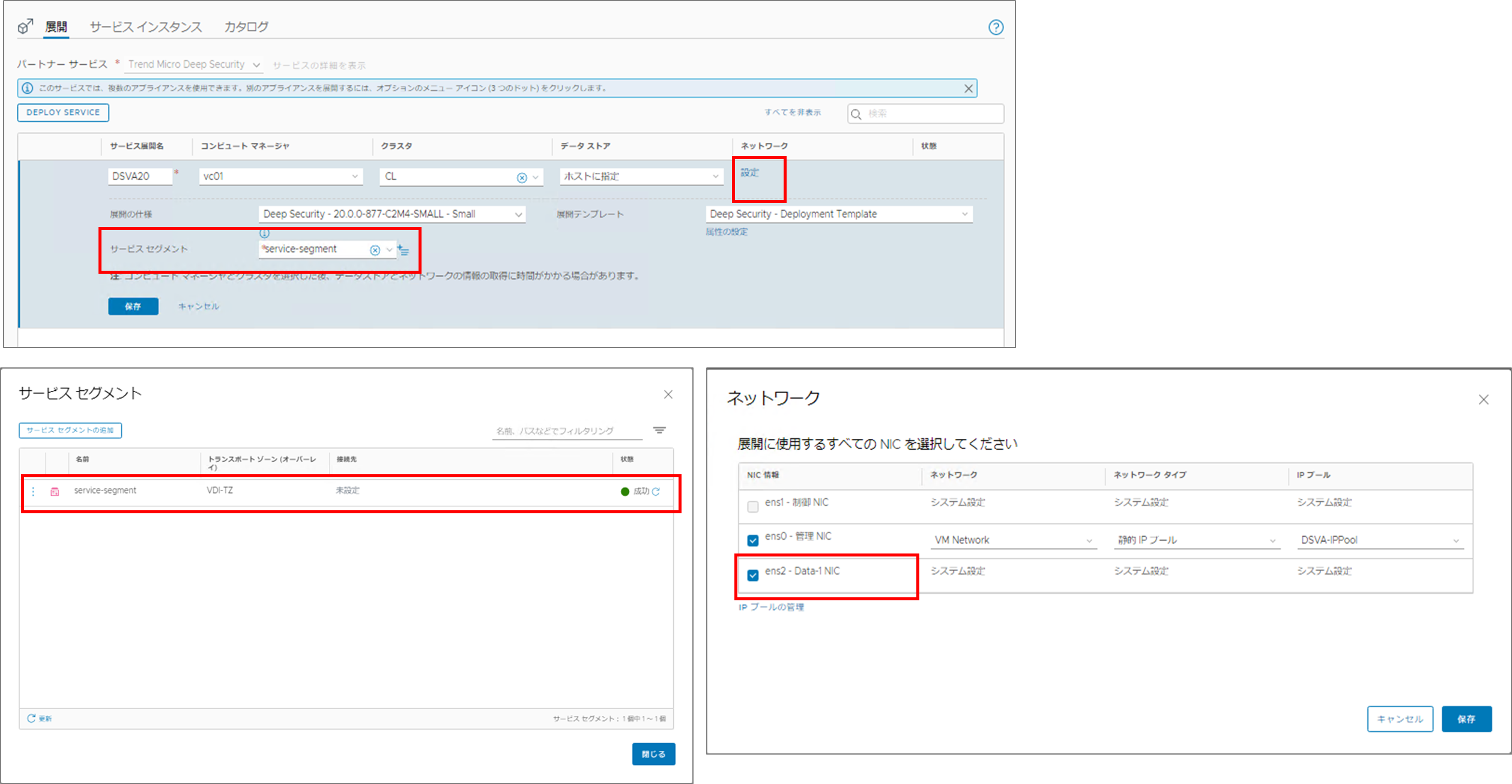The width and height of the screenshot is (1512, 784).
Task: Expand the VM Network dropdown
Action: click(x=1014, y=540)
